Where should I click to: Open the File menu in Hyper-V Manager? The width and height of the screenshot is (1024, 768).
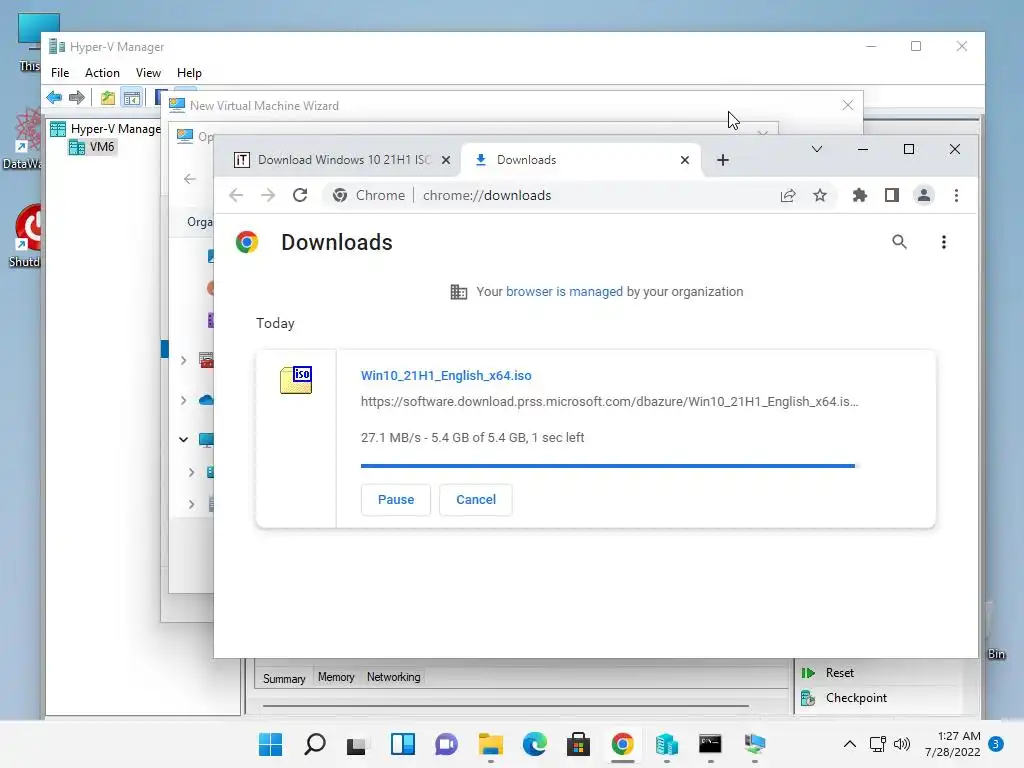[x=60, y=72]
